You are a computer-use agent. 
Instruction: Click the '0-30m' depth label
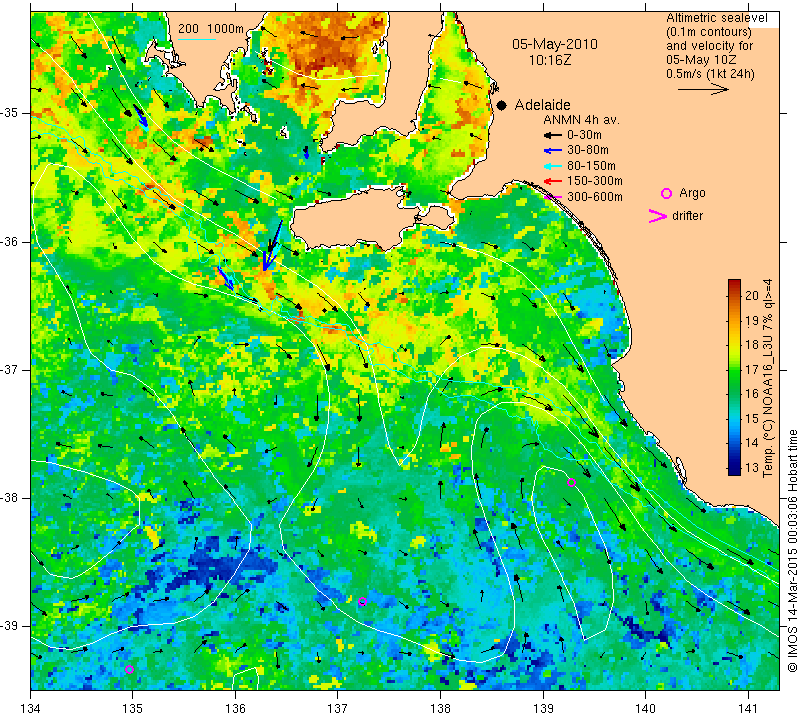tap(584, 135)
